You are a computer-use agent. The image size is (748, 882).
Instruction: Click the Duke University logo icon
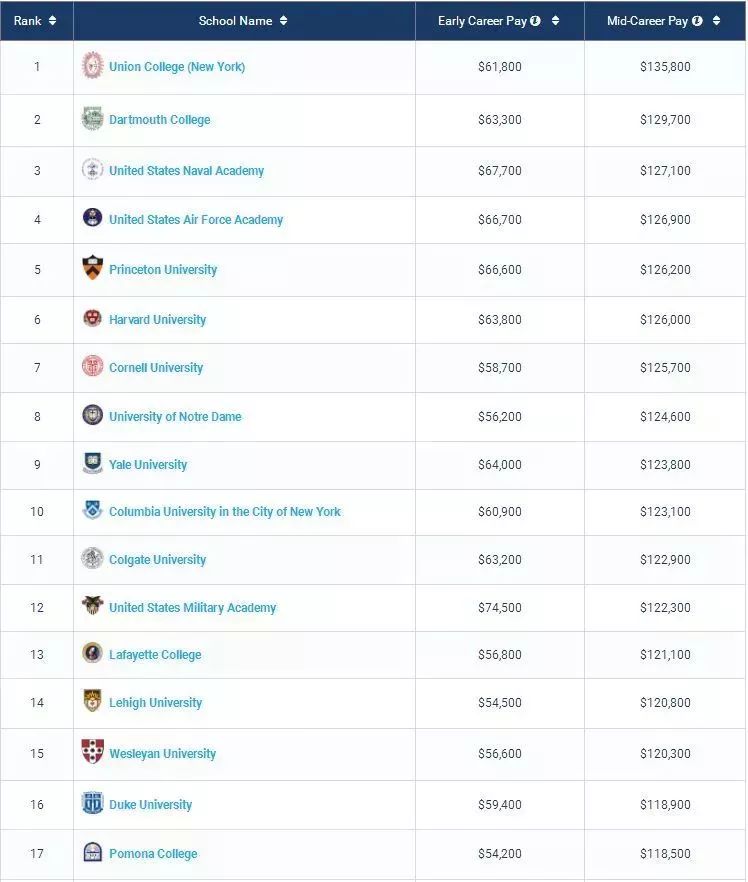(92, 803)
